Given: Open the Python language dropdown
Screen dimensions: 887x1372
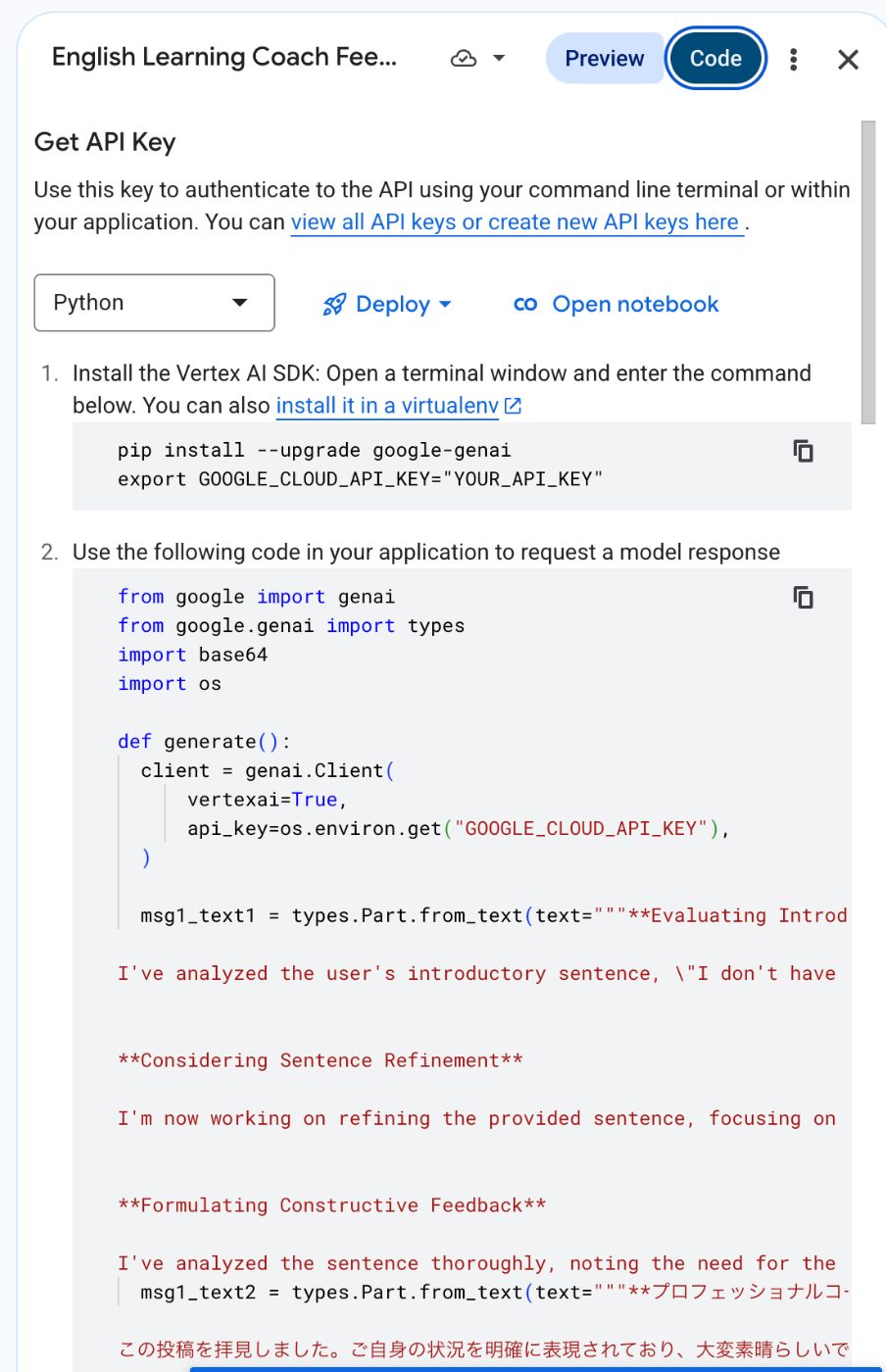Looking at the screenshot, I should coord(154,303).
